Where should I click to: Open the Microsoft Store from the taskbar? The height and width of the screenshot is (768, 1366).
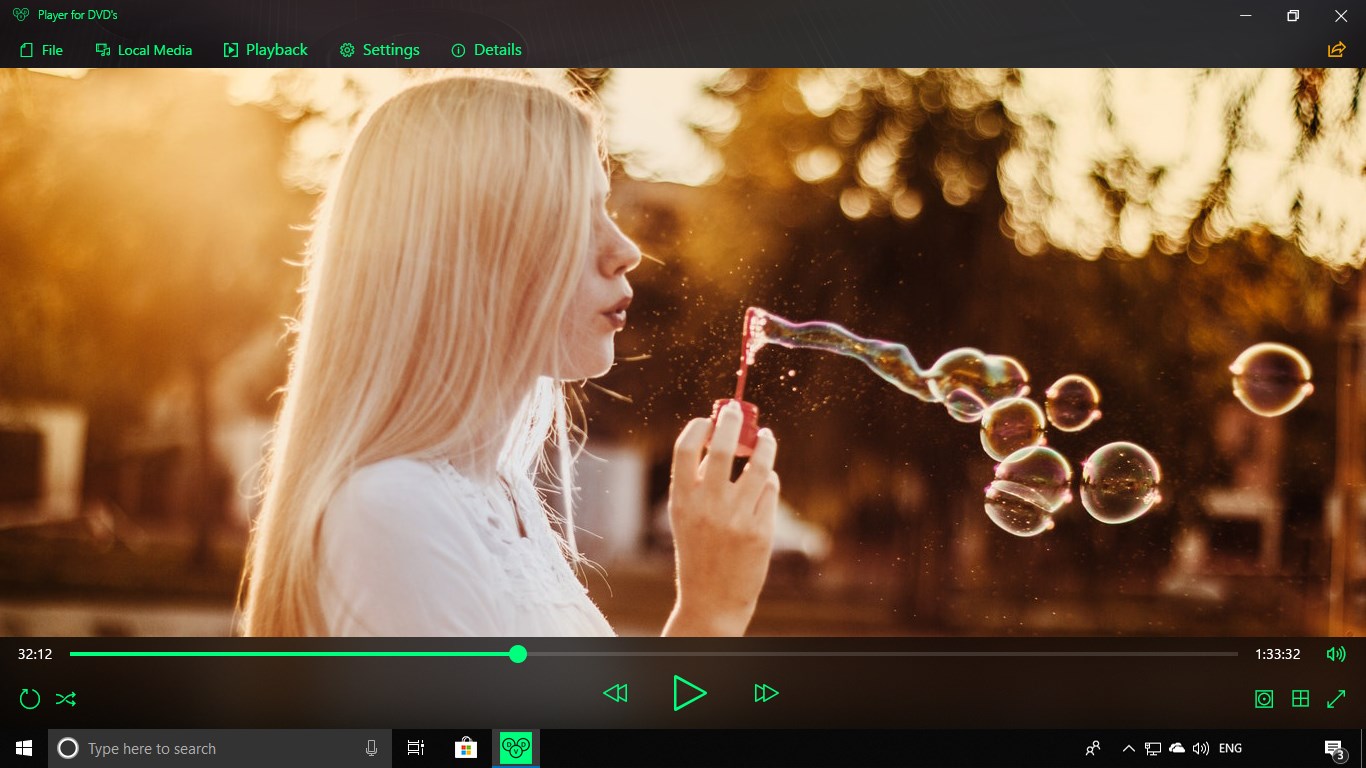tap(466, 747)
